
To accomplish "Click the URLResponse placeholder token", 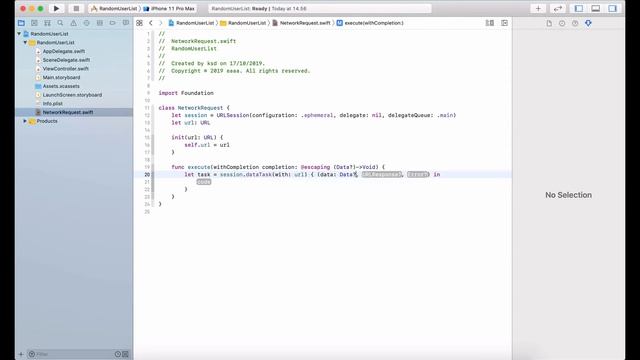I will click(381, 175).
